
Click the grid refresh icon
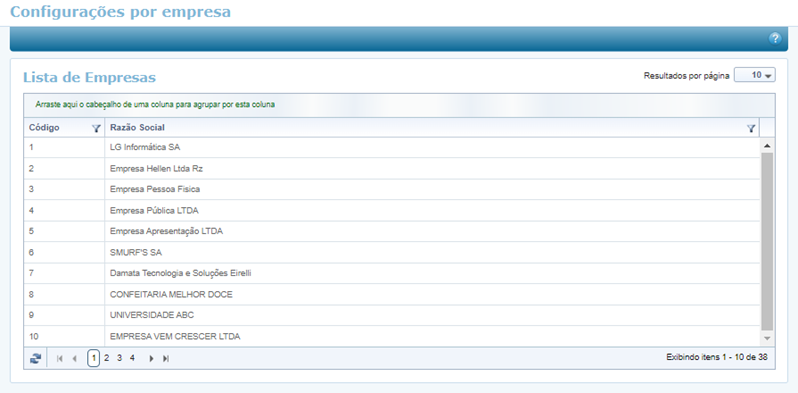point(35,358)
